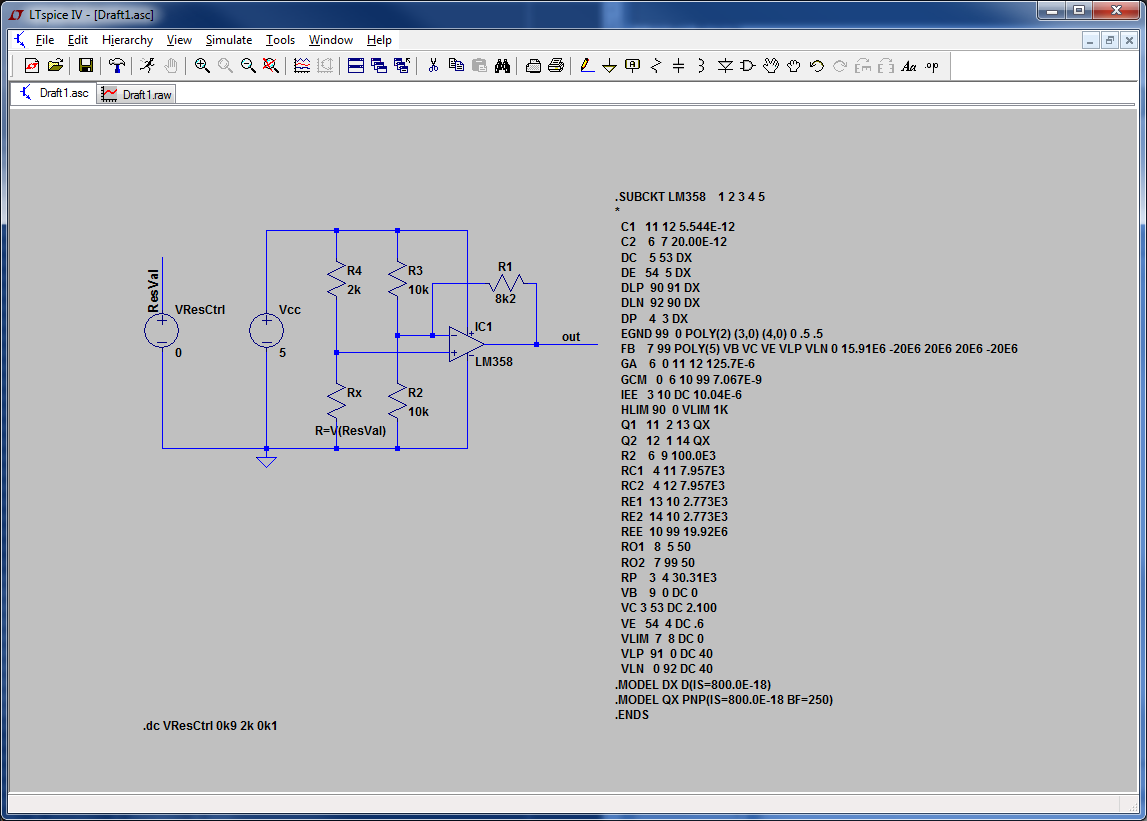Open the Window menu
This screenshot has width=1147, height=821.
331,40
